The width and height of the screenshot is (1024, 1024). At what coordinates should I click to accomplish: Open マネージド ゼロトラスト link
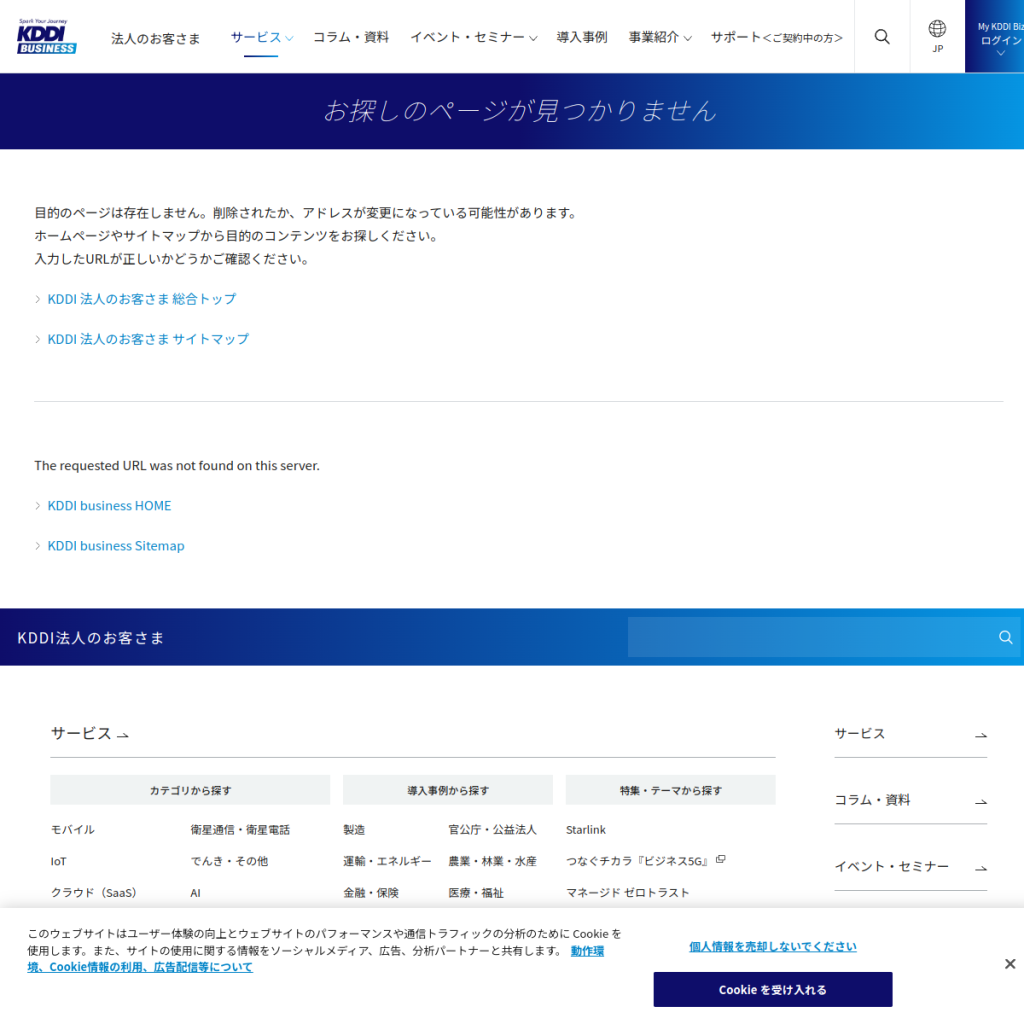627,893
